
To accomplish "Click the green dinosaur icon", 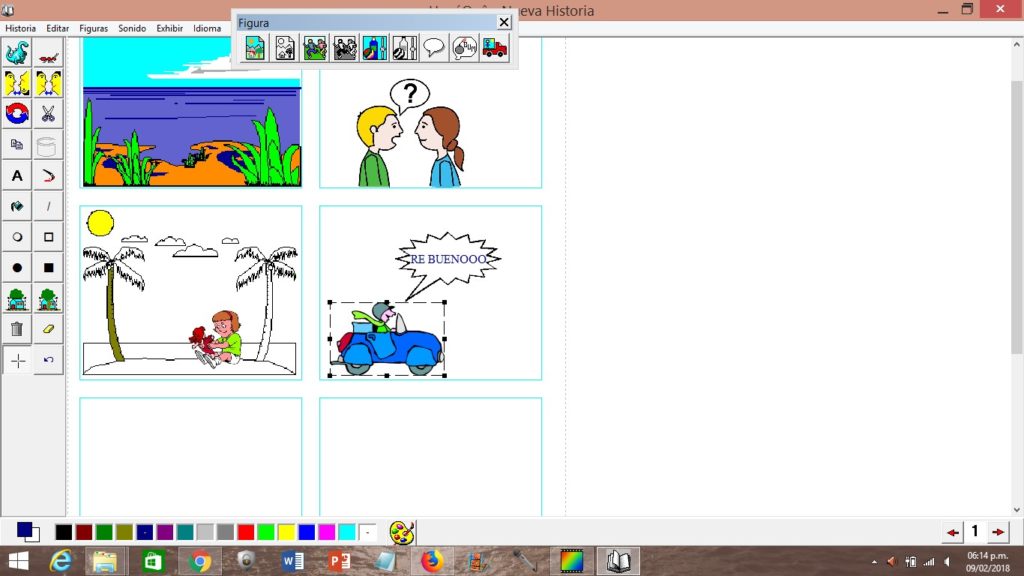I will click(17, 53).
